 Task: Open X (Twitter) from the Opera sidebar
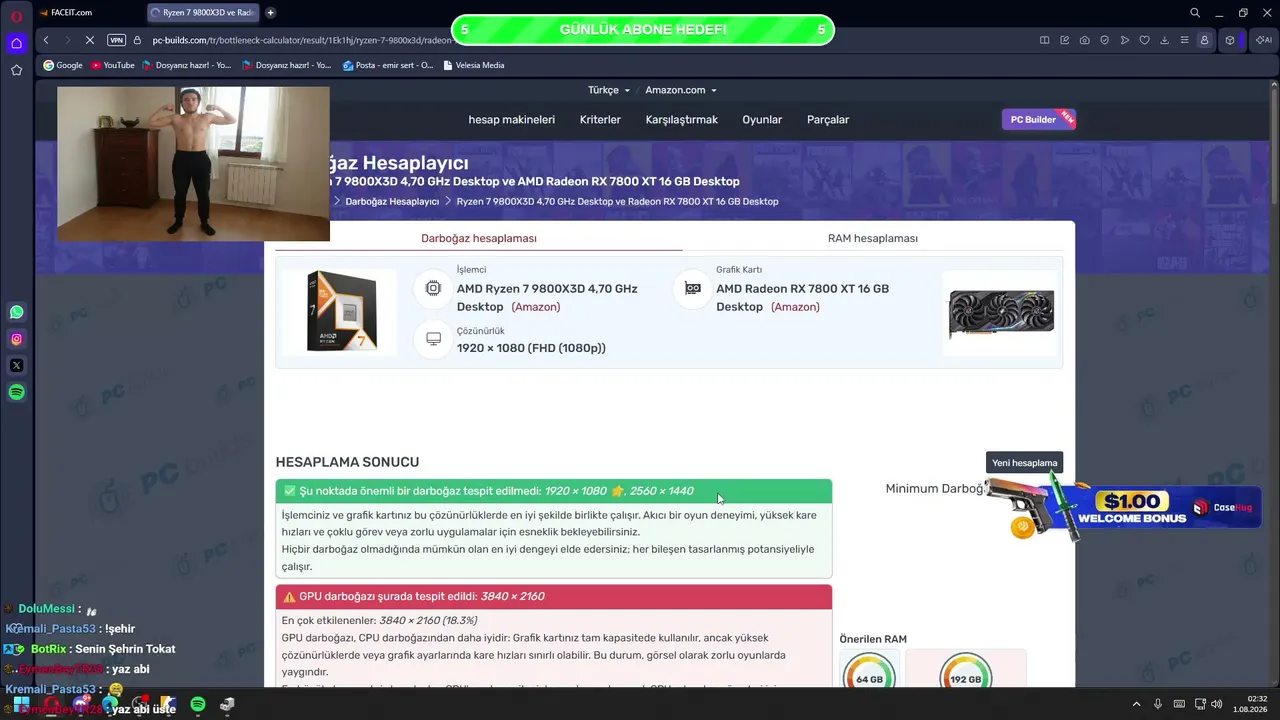tap(16, 366)
